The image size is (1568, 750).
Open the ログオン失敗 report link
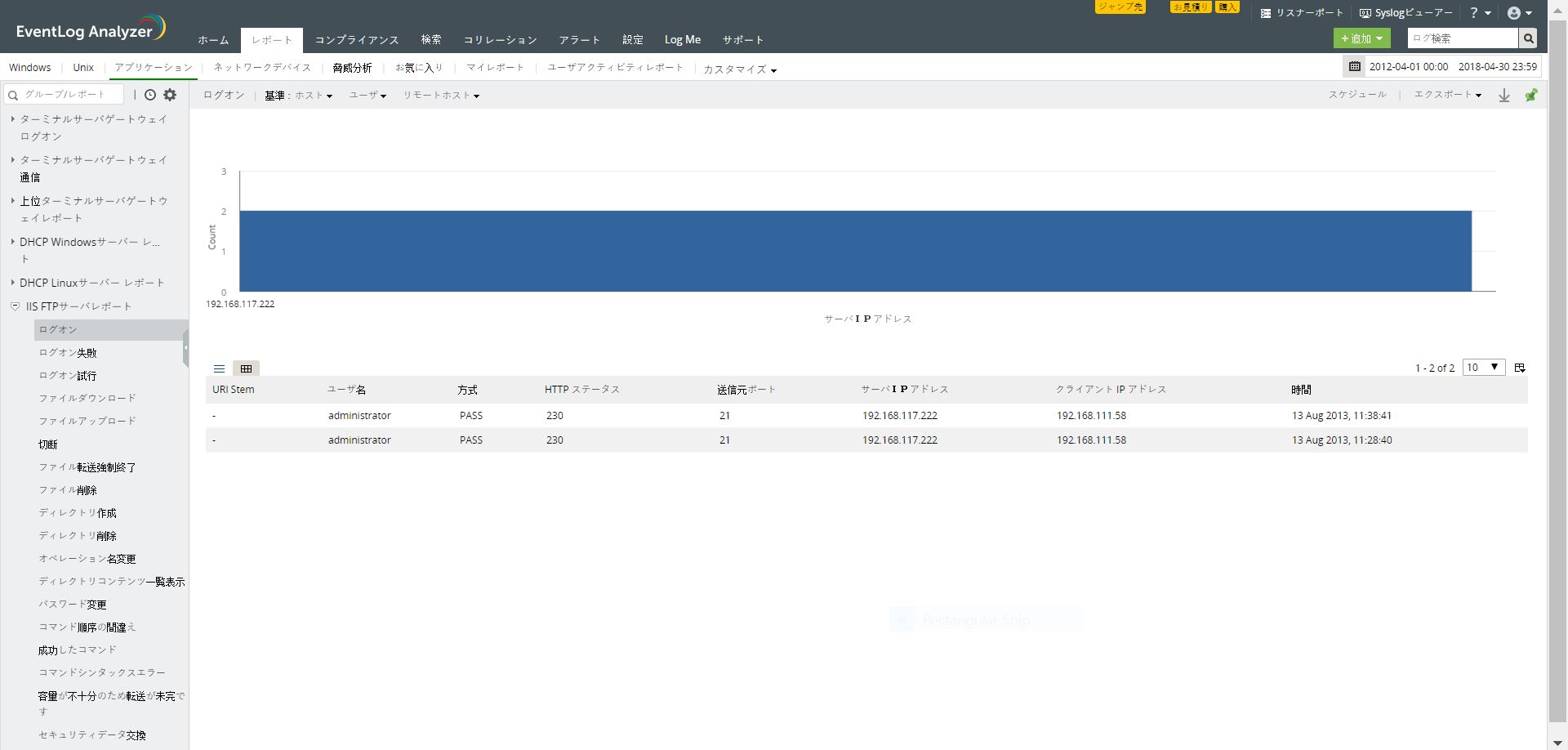click(x=68, y=353)
